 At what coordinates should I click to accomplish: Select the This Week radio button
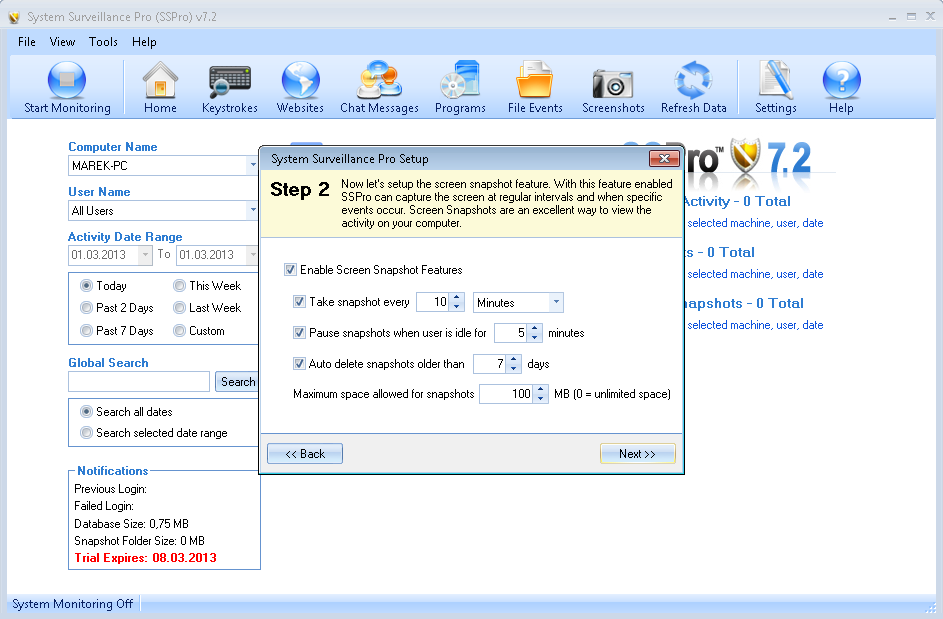(179, 286)
